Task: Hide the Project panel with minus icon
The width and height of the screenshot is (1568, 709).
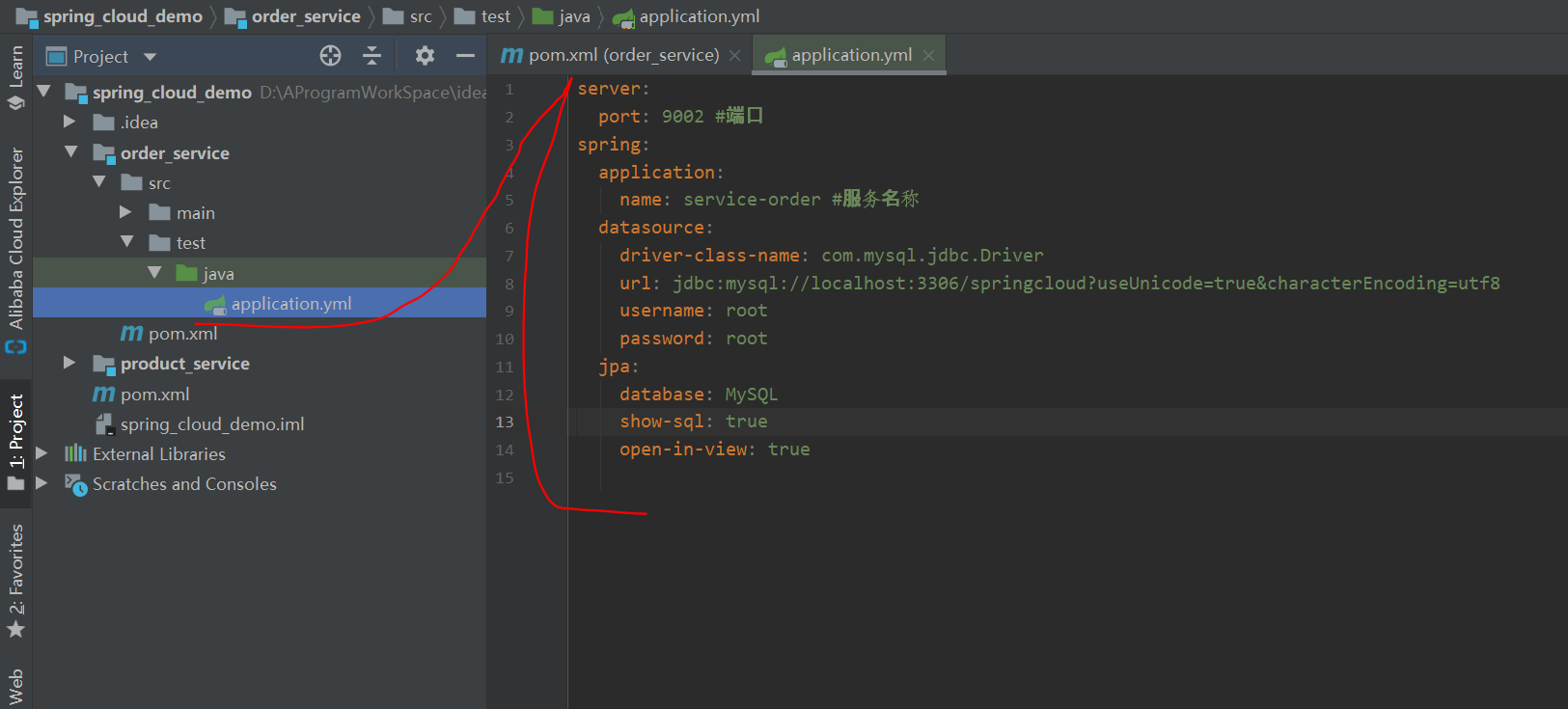Action: [x=465, y=56]
